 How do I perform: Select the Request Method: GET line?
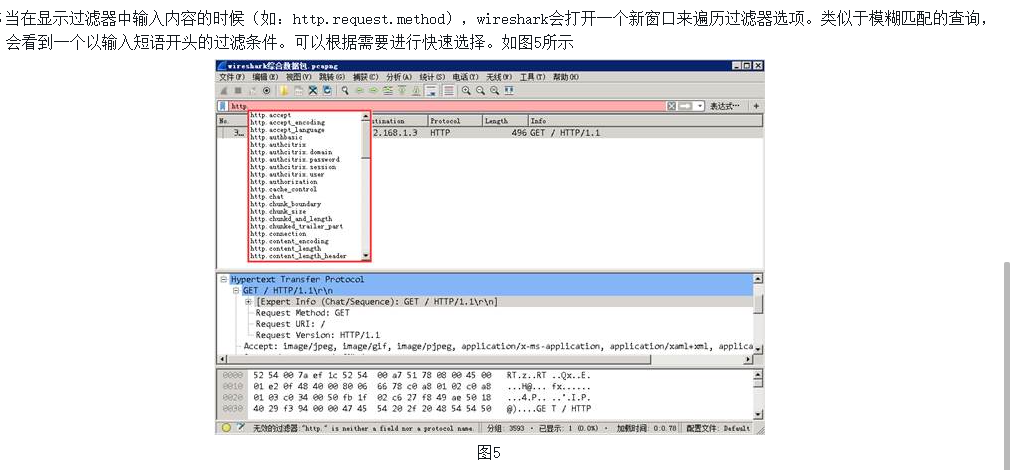click(303, 312)
